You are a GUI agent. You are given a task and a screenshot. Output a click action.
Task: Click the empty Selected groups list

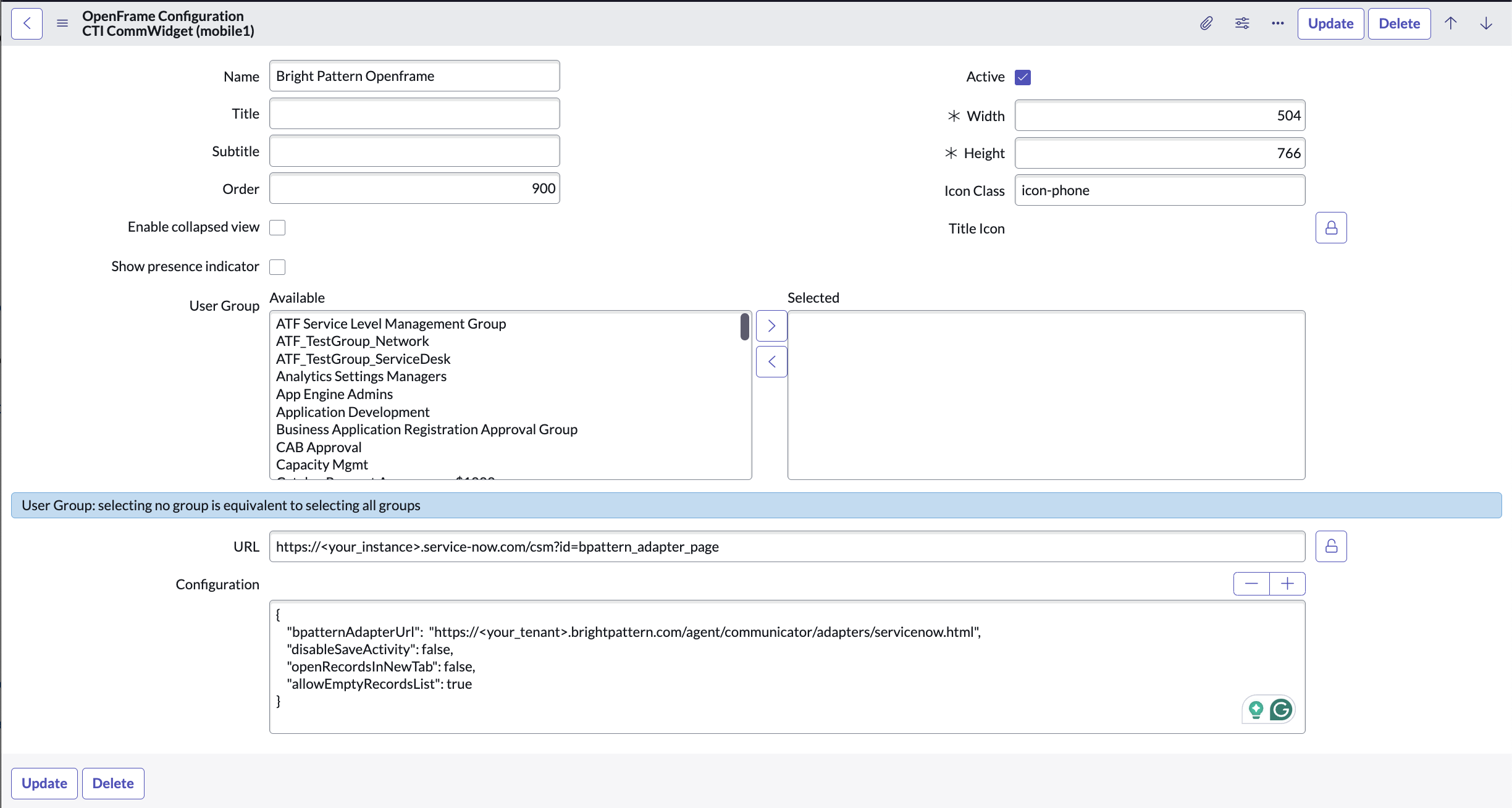(x=1046, y=395)
